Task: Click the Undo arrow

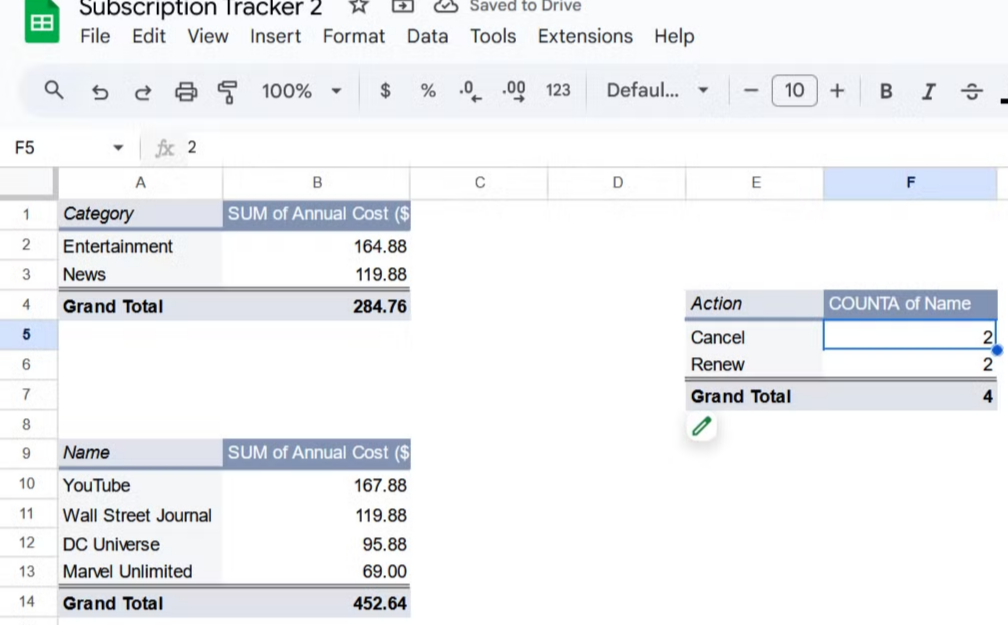Action: pos(100,92)
